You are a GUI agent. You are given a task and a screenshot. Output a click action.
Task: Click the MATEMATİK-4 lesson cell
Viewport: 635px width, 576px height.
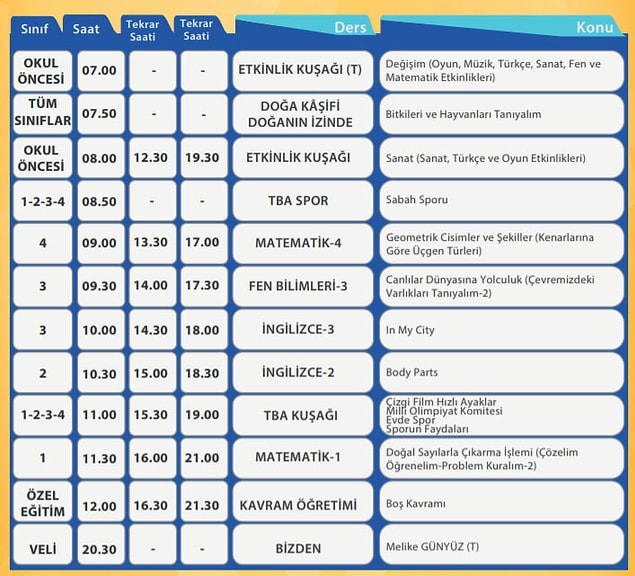coord(303,243)
